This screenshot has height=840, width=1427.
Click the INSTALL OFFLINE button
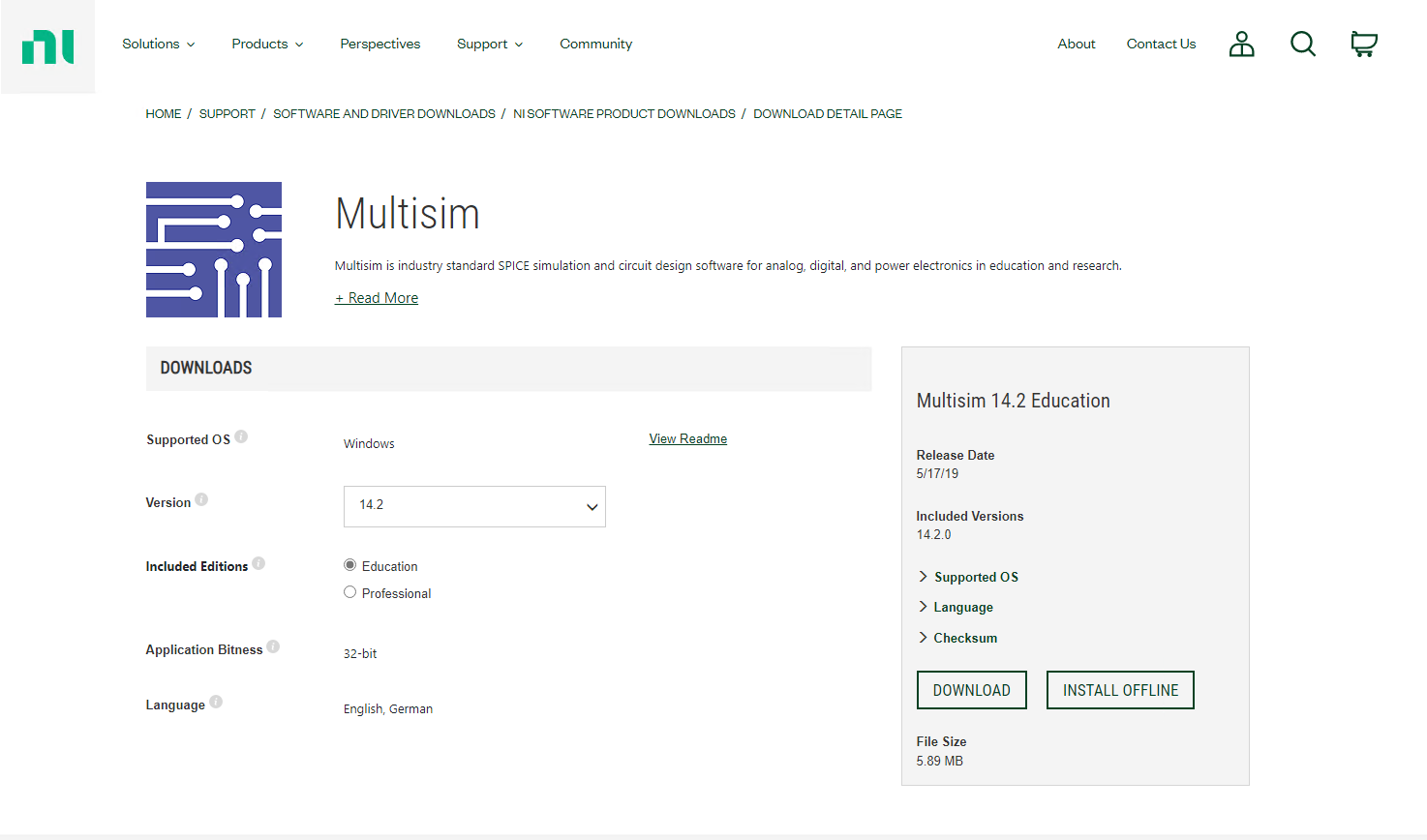tap(1120, 690)
